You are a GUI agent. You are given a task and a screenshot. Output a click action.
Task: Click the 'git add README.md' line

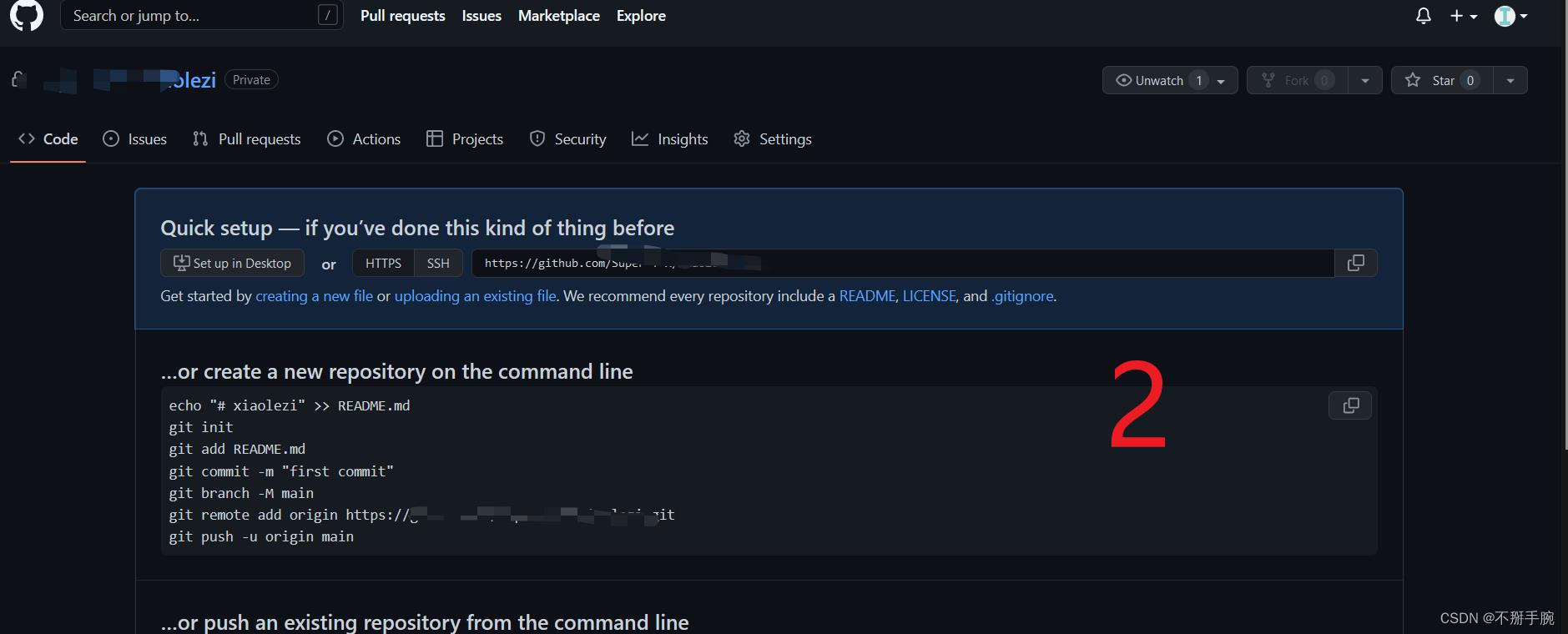click(237, 449)
